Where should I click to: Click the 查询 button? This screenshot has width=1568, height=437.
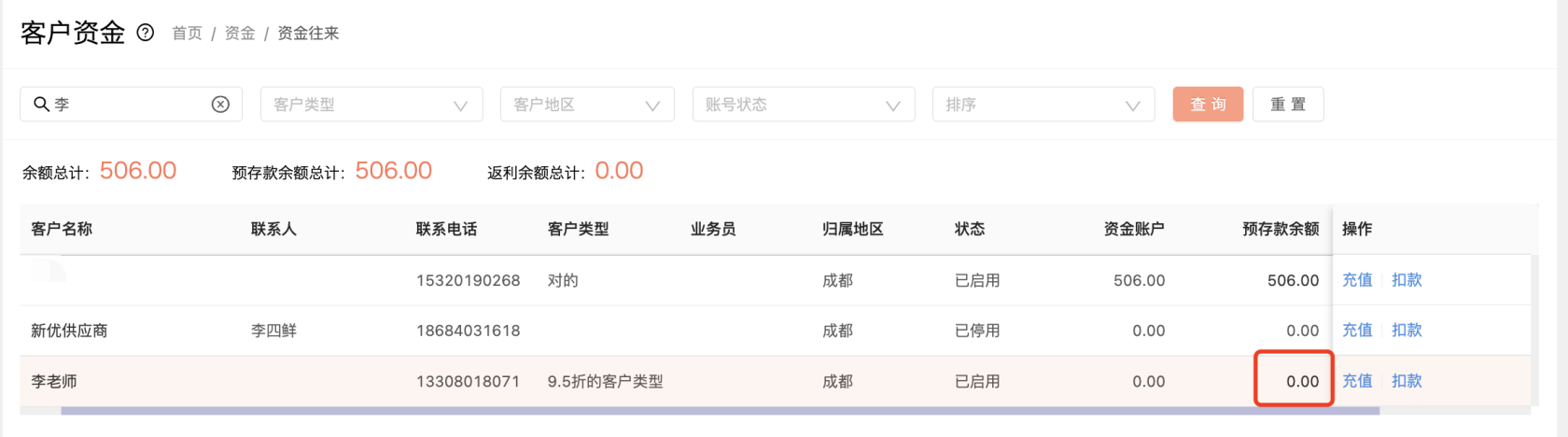pos(1208,105)
